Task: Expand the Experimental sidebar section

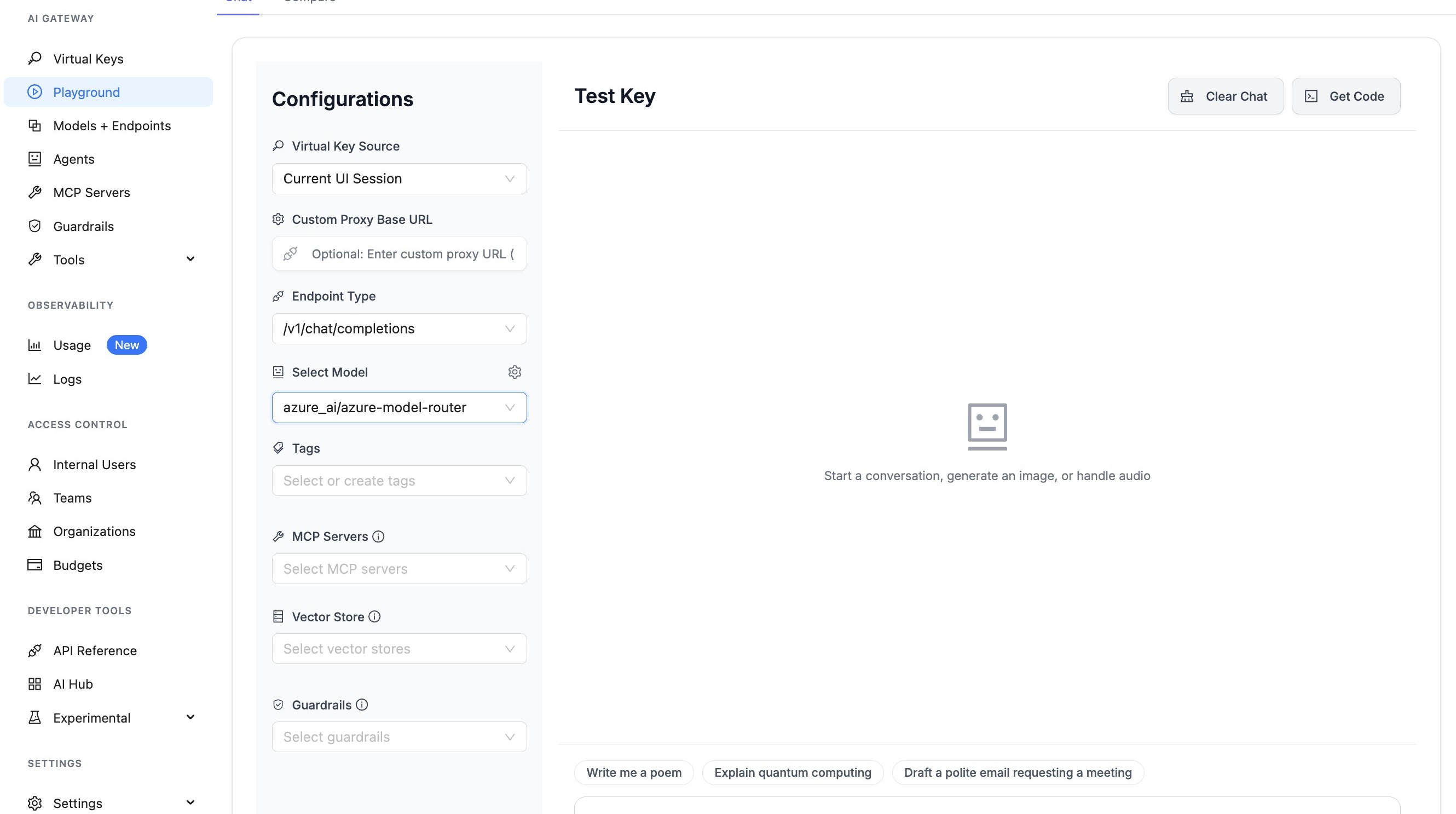Action: (x=190, y=717)
